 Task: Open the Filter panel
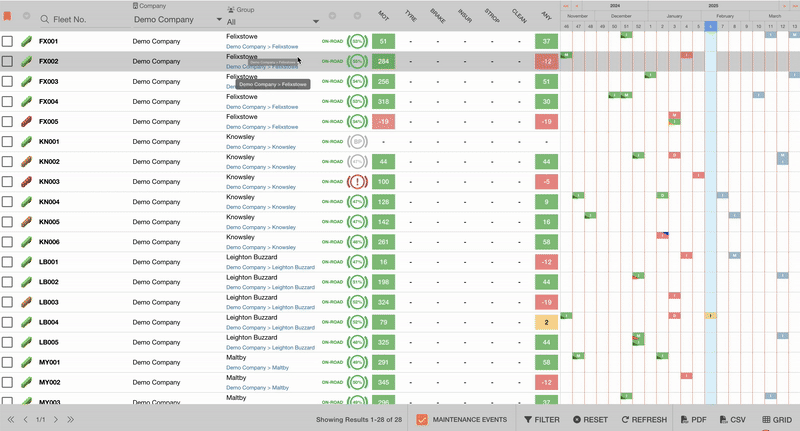542,420
